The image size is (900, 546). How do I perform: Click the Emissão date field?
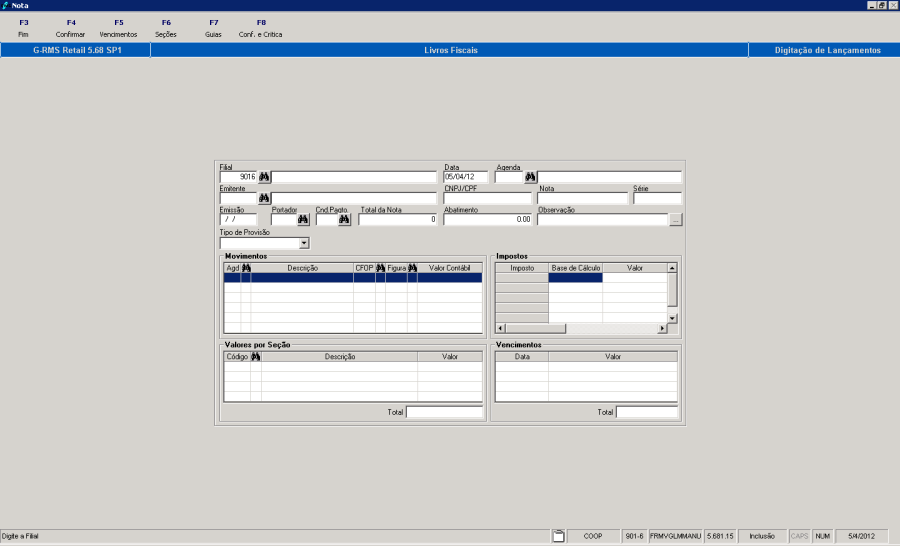pyautogui.click(x=238, y=219)
